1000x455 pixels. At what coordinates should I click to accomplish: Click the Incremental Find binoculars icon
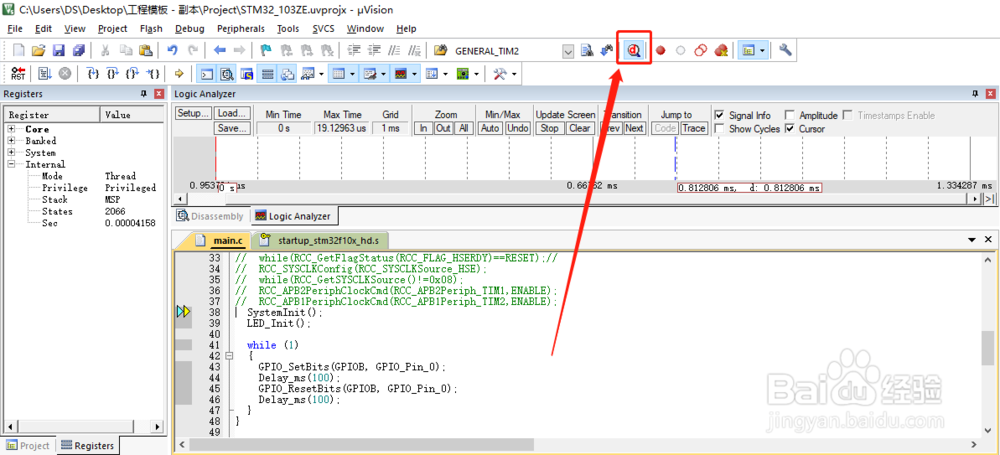click(608, 50)
